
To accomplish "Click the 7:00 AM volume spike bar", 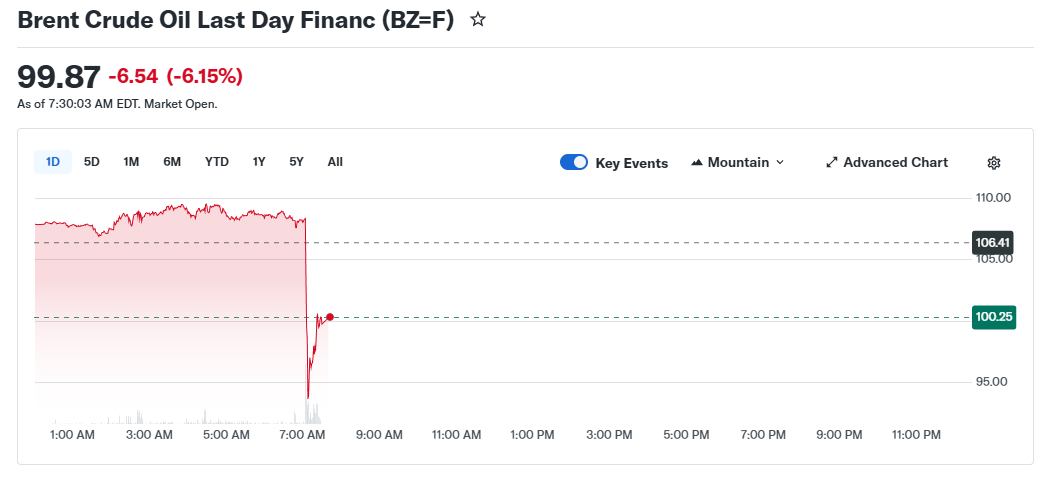I will coord(308,411).
